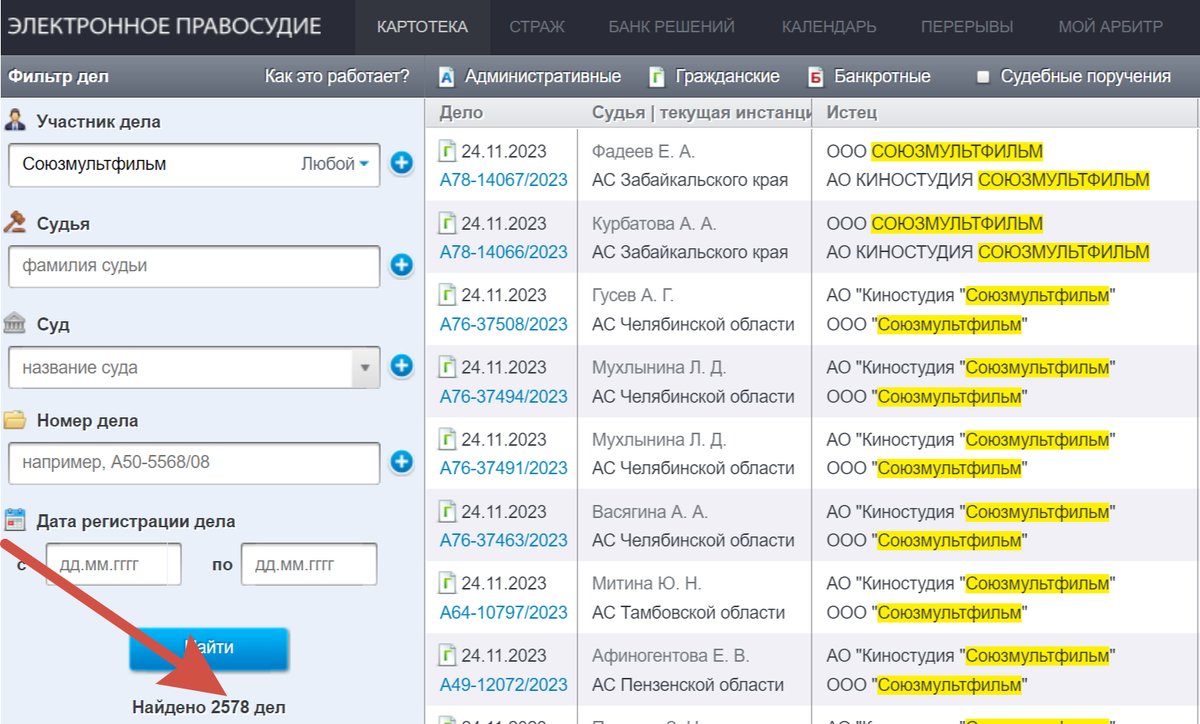The height and width of the screenshot is (724, 1200).
Task: Expand the court name dropdown arrow
Action: click(366, 368)
